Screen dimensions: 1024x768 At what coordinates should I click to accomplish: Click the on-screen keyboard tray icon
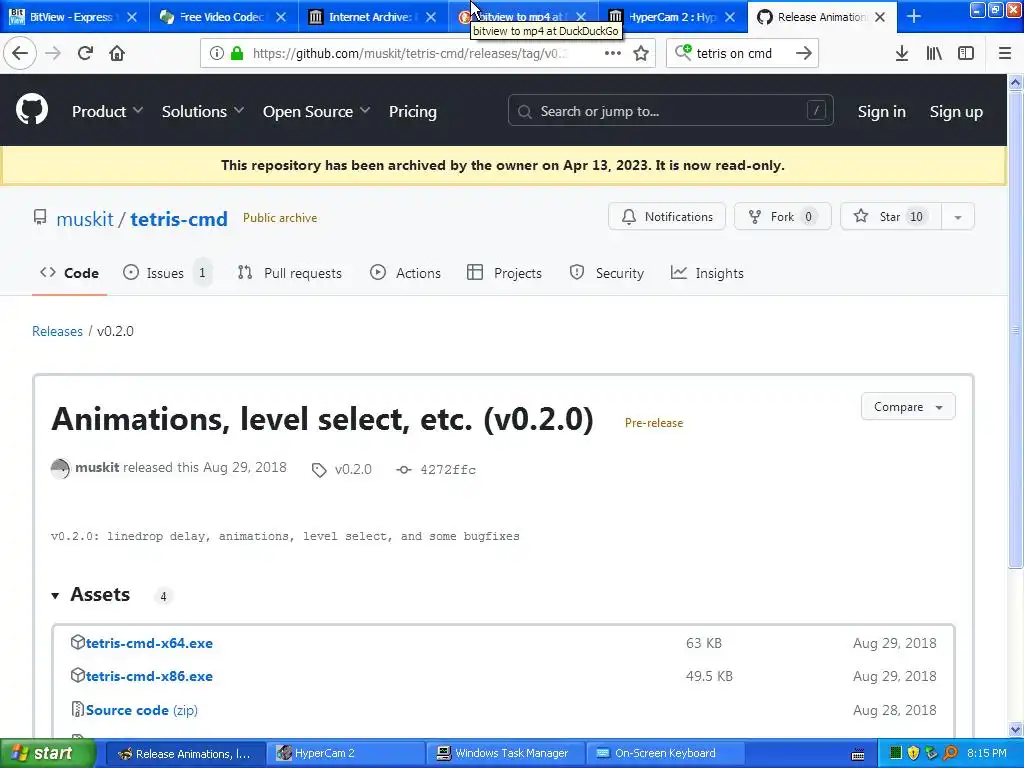pos(858,754)
